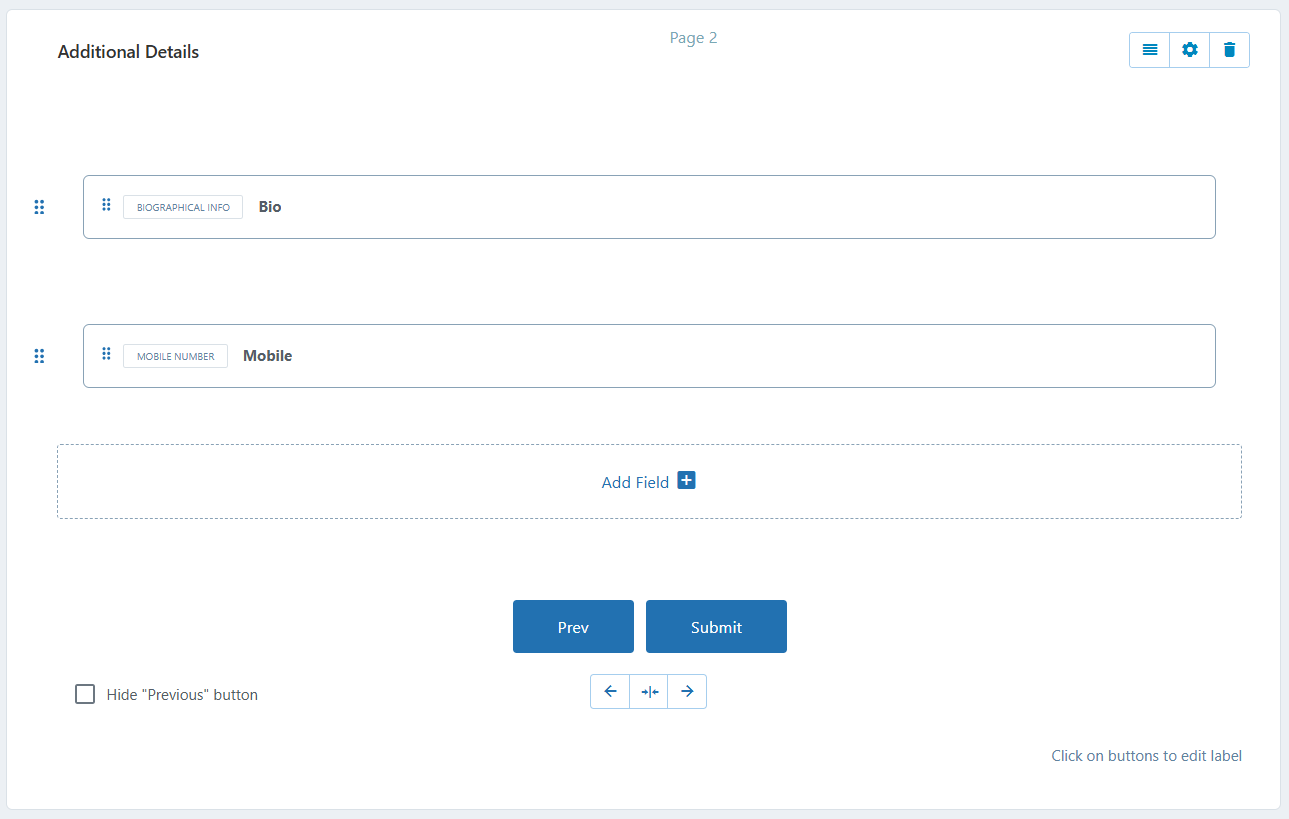Click the Submit button

[716, 627]
